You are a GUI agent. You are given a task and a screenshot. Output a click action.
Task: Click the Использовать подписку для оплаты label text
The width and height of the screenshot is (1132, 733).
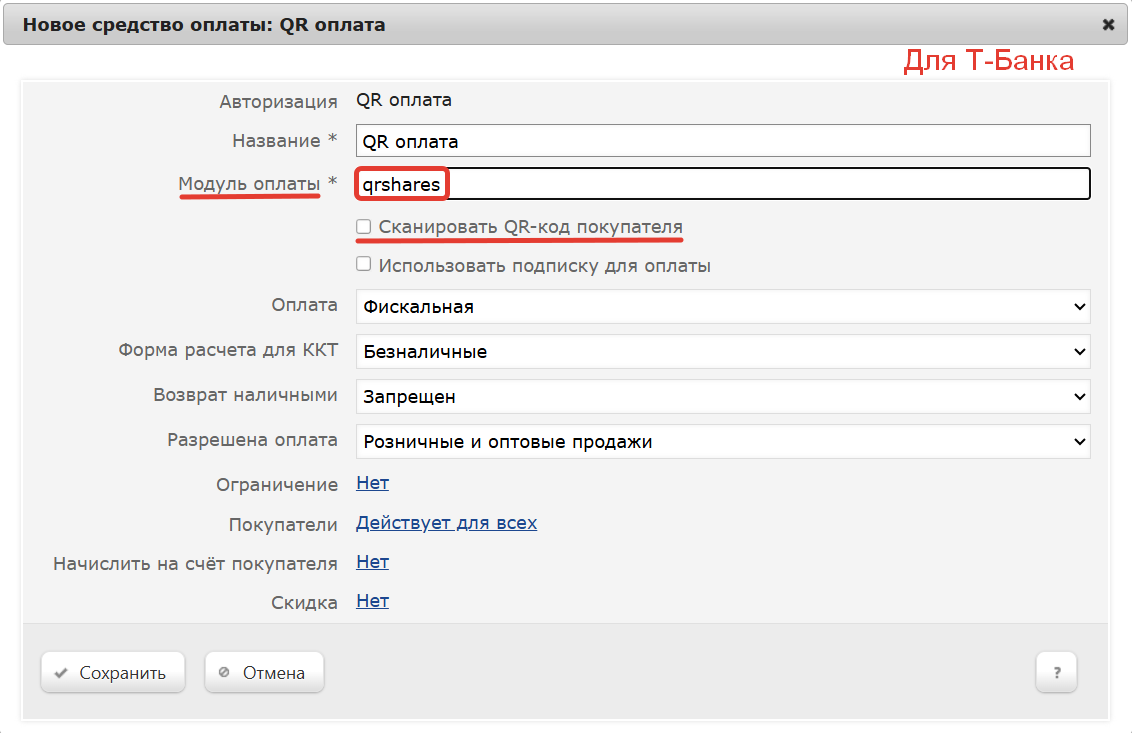coord(544,266)
